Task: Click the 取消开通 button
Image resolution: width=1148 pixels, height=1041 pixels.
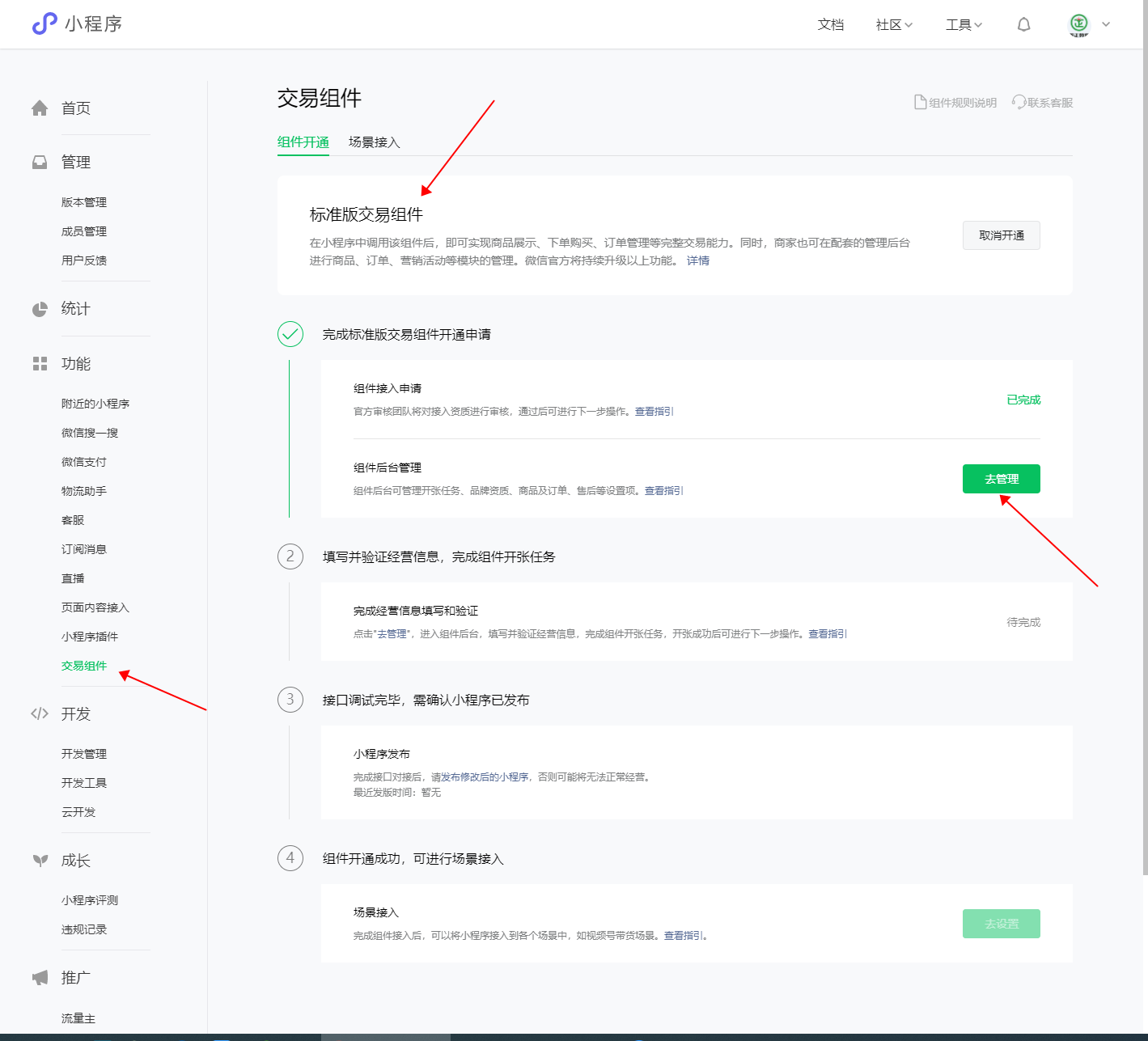Action: tap(1002, 235)
